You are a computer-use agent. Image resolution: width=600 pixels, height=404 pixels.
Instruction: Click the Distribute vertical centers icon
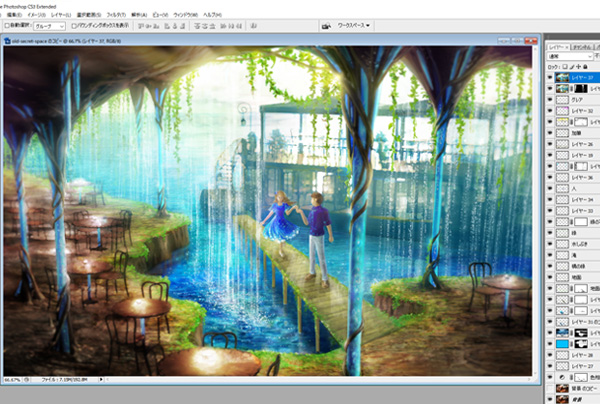point(205,26)
